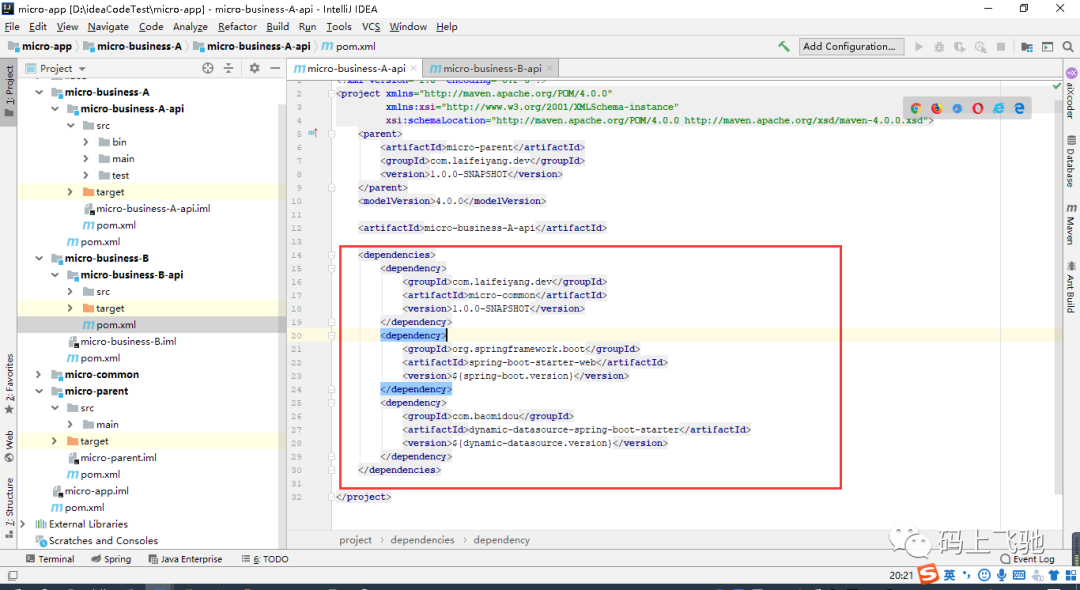
Task: Click Add Configuration button
Action: pyautogui.click(x=849, y=47)
